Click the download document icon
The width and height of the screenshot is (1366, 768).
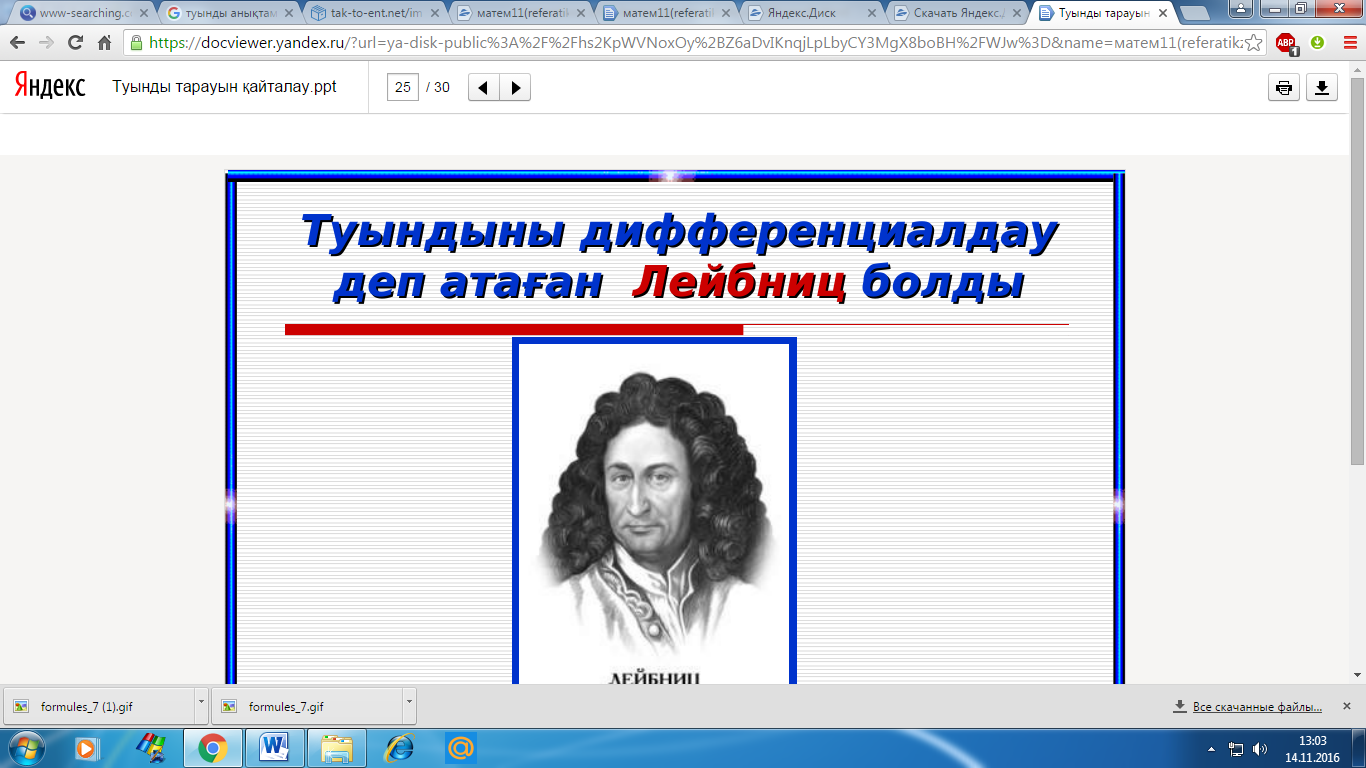pyautogui.click(x=1322, y=87)
